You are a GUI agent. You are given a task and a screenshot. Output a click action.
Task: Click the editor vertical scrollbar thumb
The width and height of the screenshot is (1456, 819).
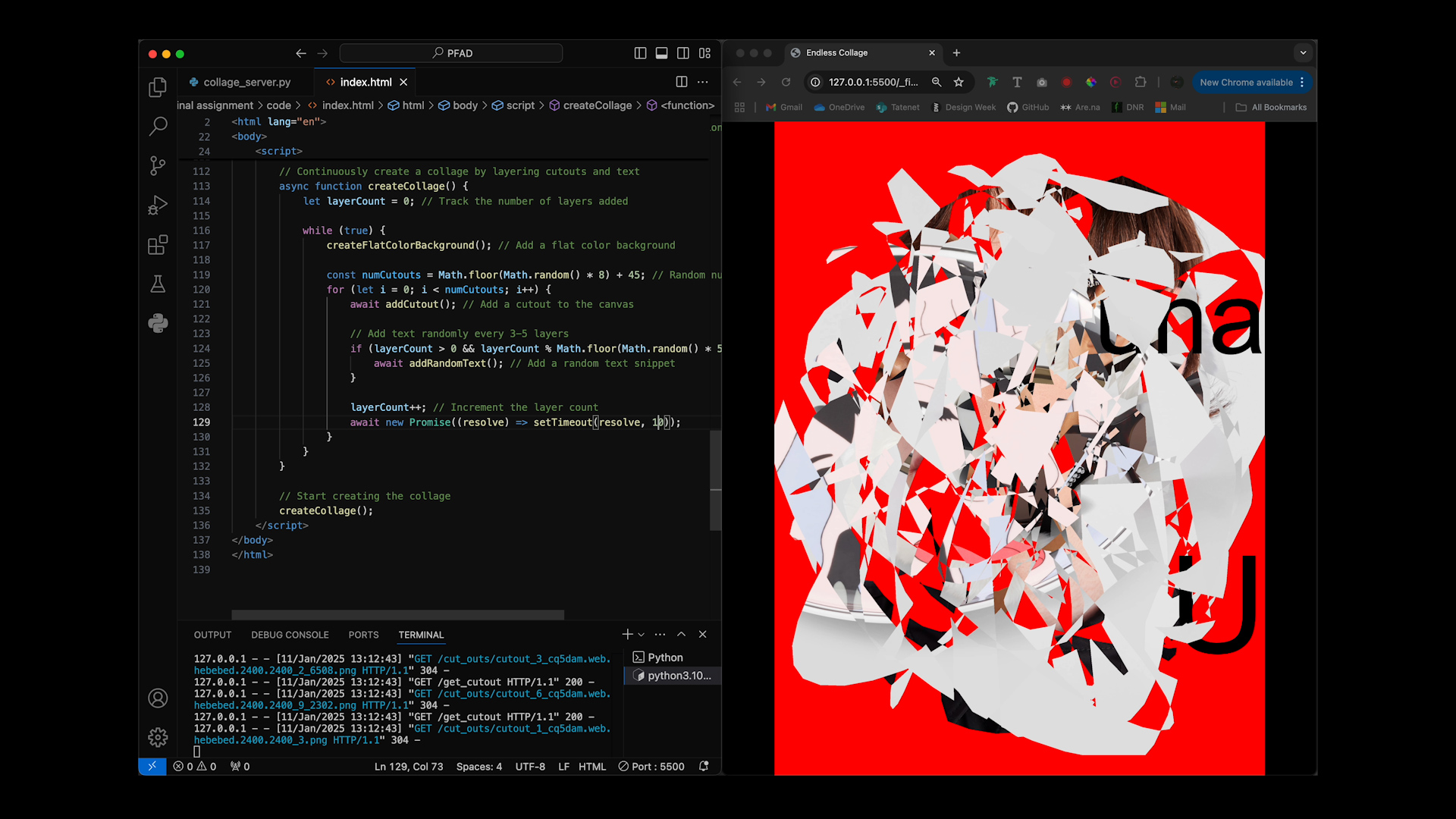click(715, 481)
